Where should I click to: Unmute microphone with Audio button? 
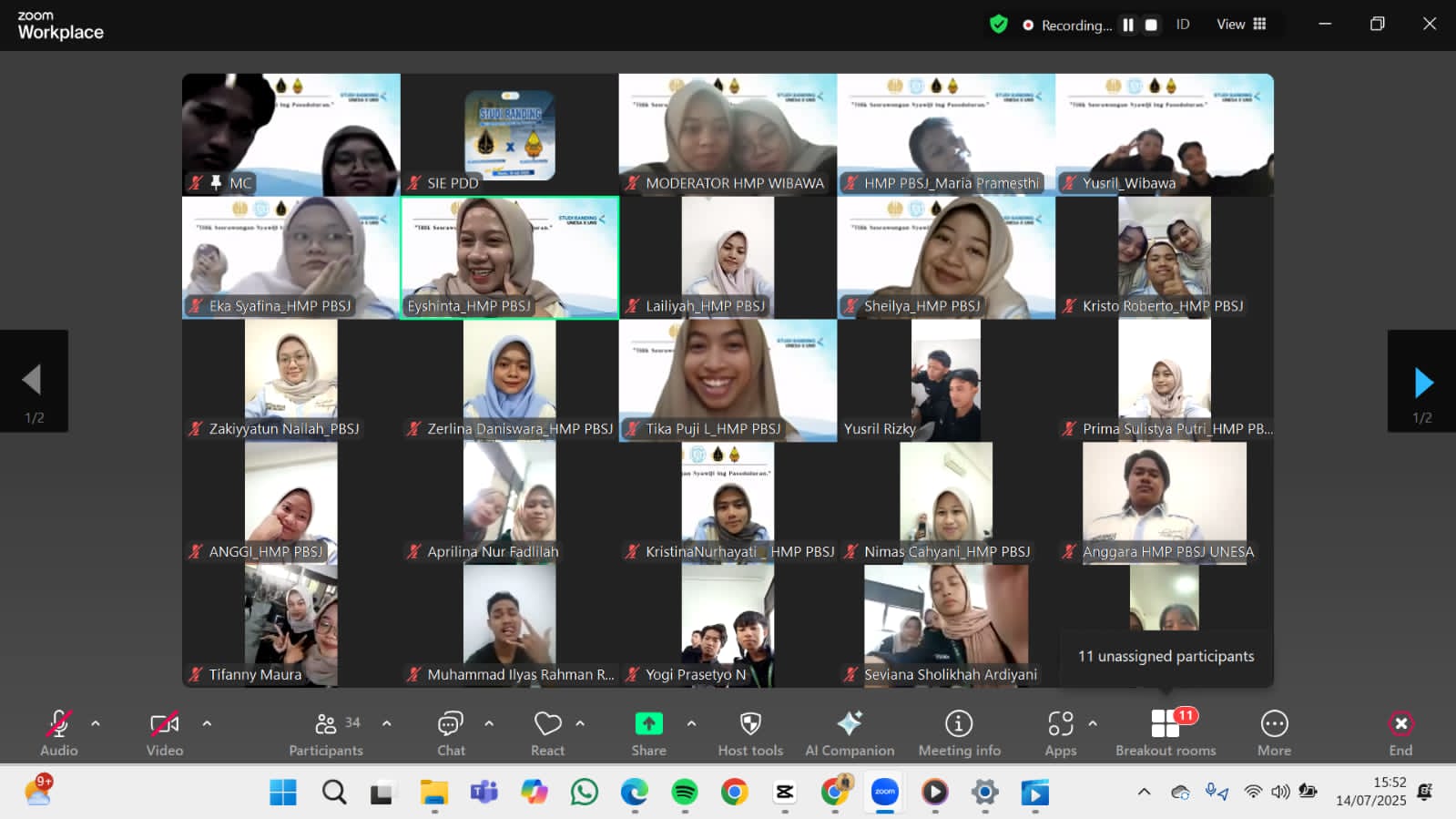pos(59,732)
